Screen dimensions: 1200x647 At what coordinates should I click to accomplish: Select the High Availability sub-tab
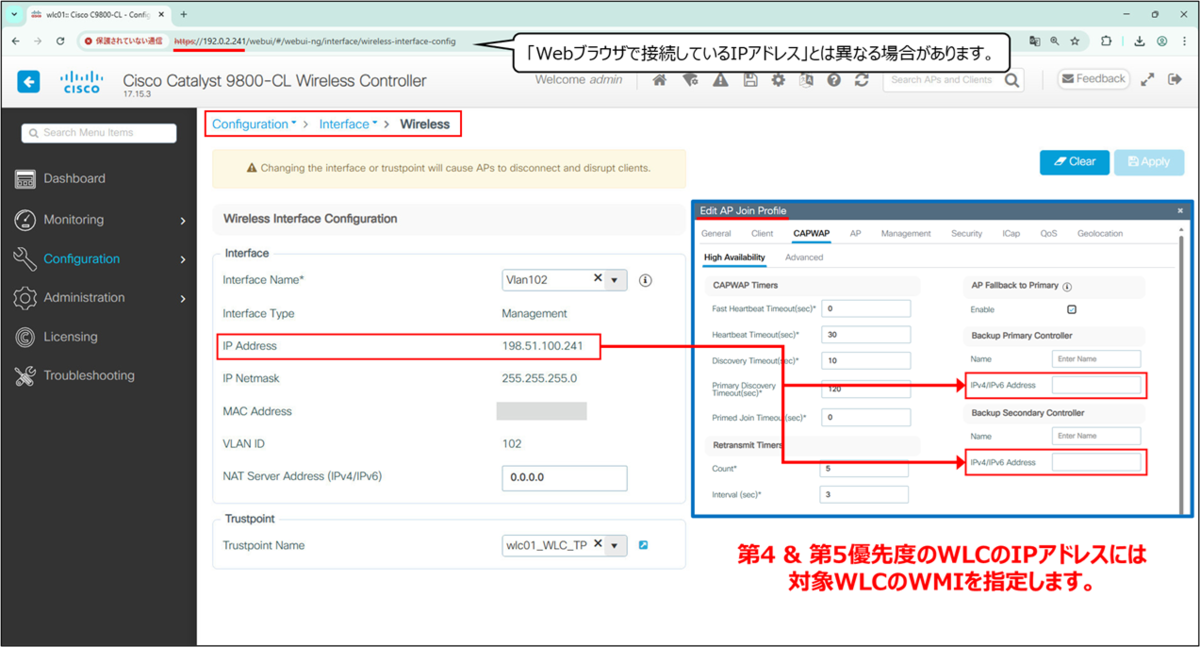coord(734,258)
